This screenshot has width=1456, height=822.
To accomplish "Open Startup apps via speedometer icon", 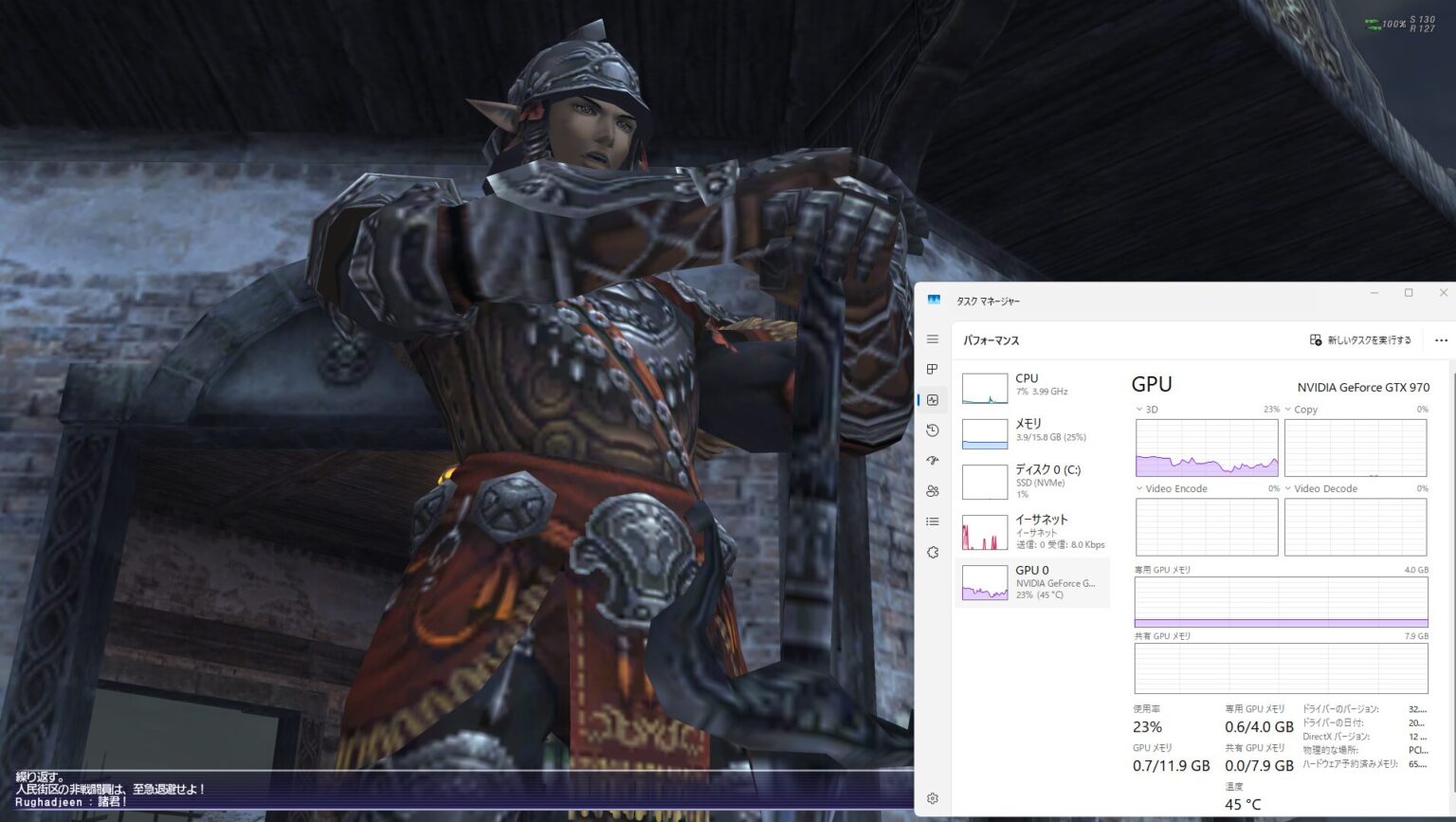I will pos(932,461).
